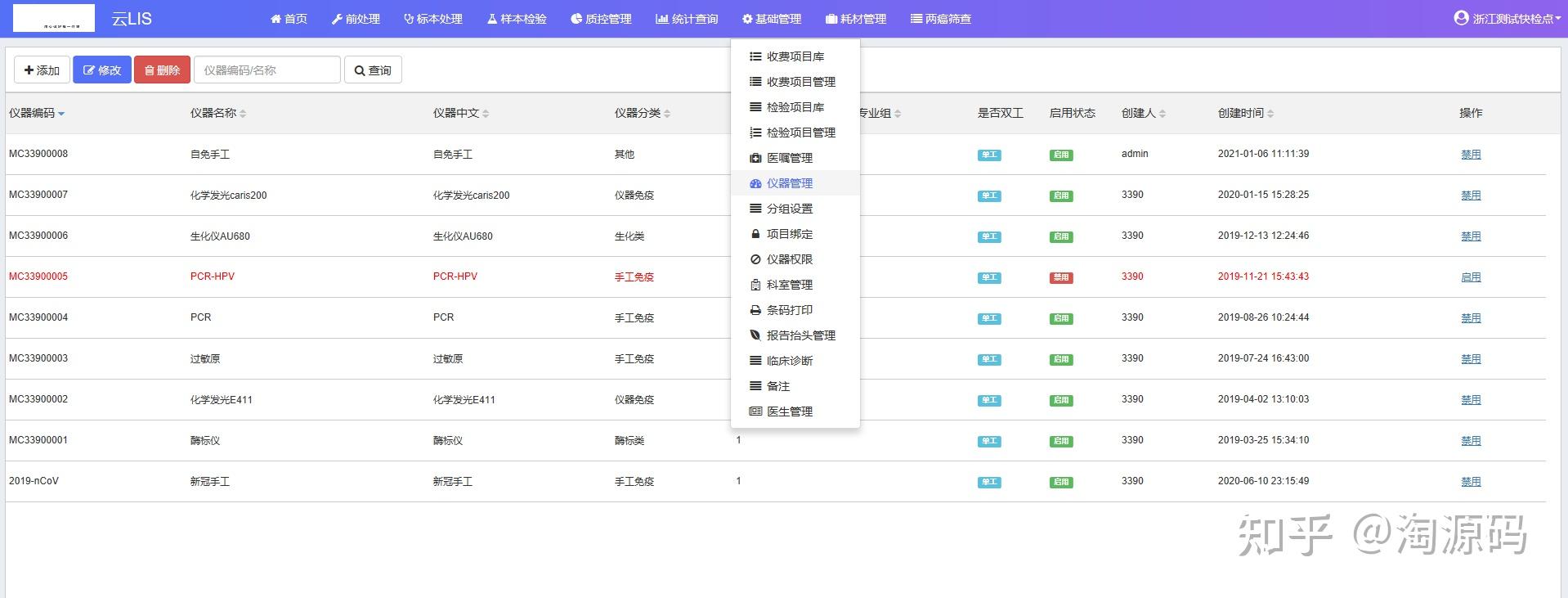This screenshot has height=598, width=1568.
Task: Focus the 仪器编码/名称 search field
Action: click(x=267, y=70)
